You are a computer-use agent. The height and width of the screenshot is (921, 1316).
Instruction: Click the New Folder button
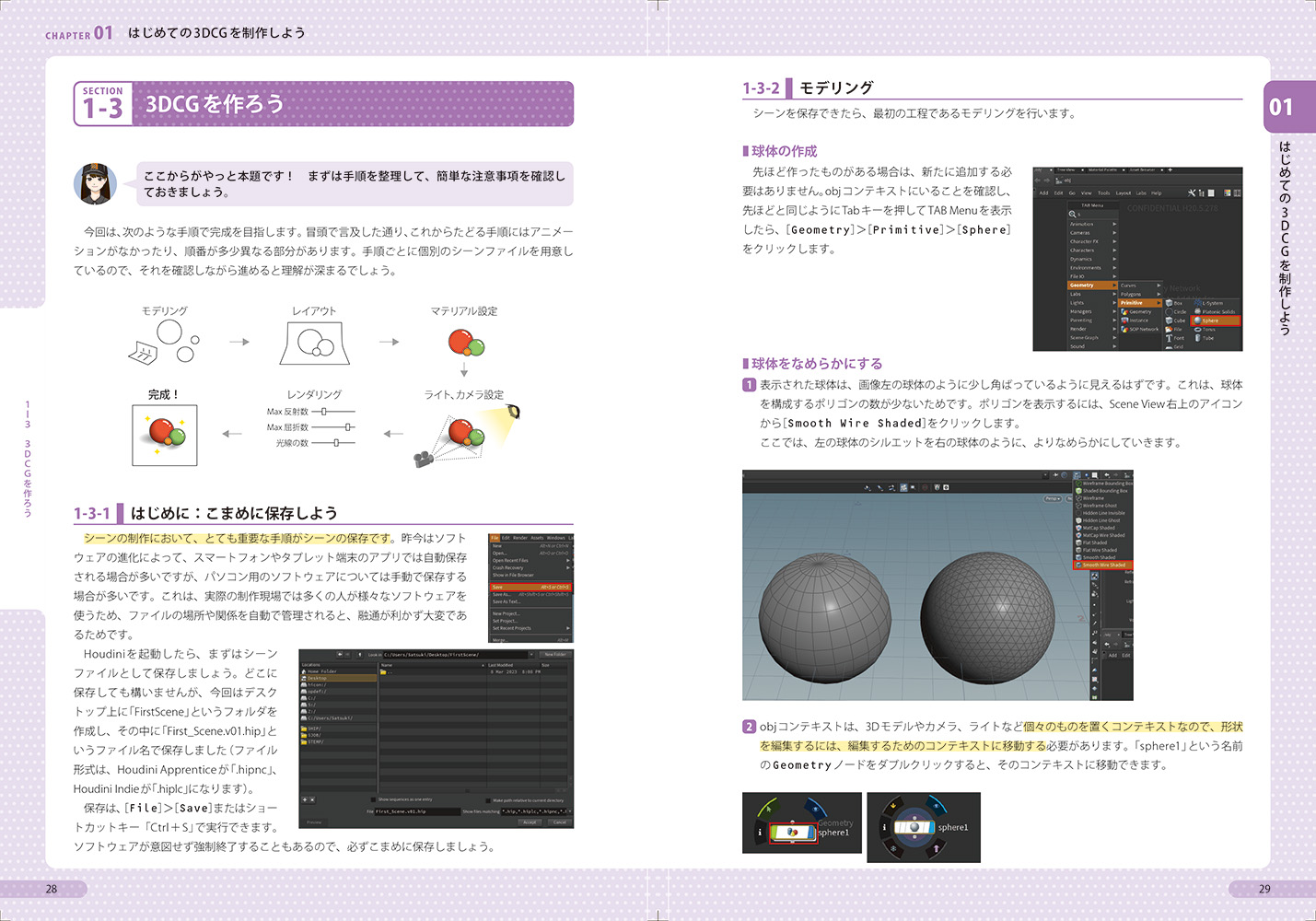[x=554, y=655]
